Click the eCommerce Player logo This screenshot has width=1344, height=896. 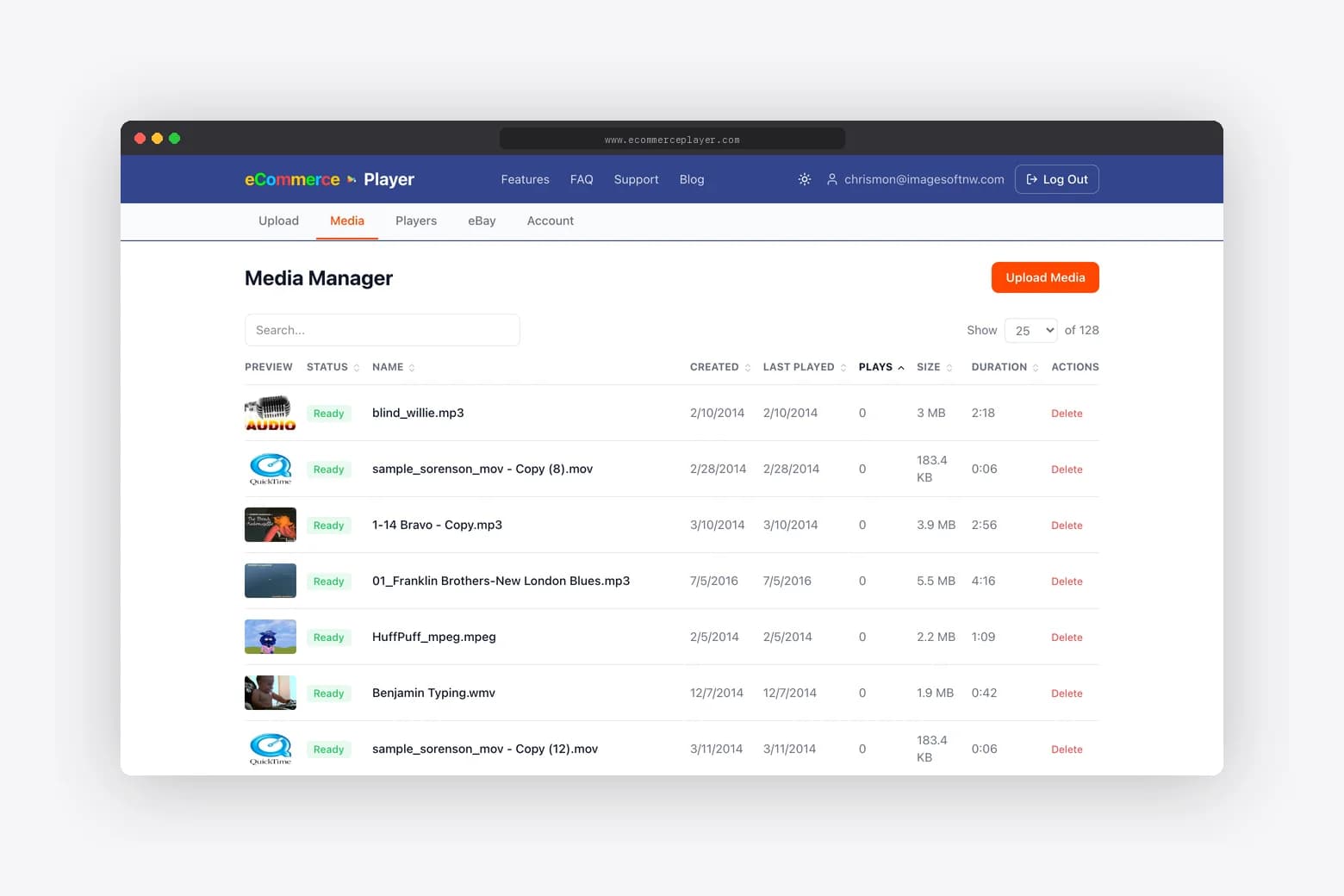click(329, 179)
